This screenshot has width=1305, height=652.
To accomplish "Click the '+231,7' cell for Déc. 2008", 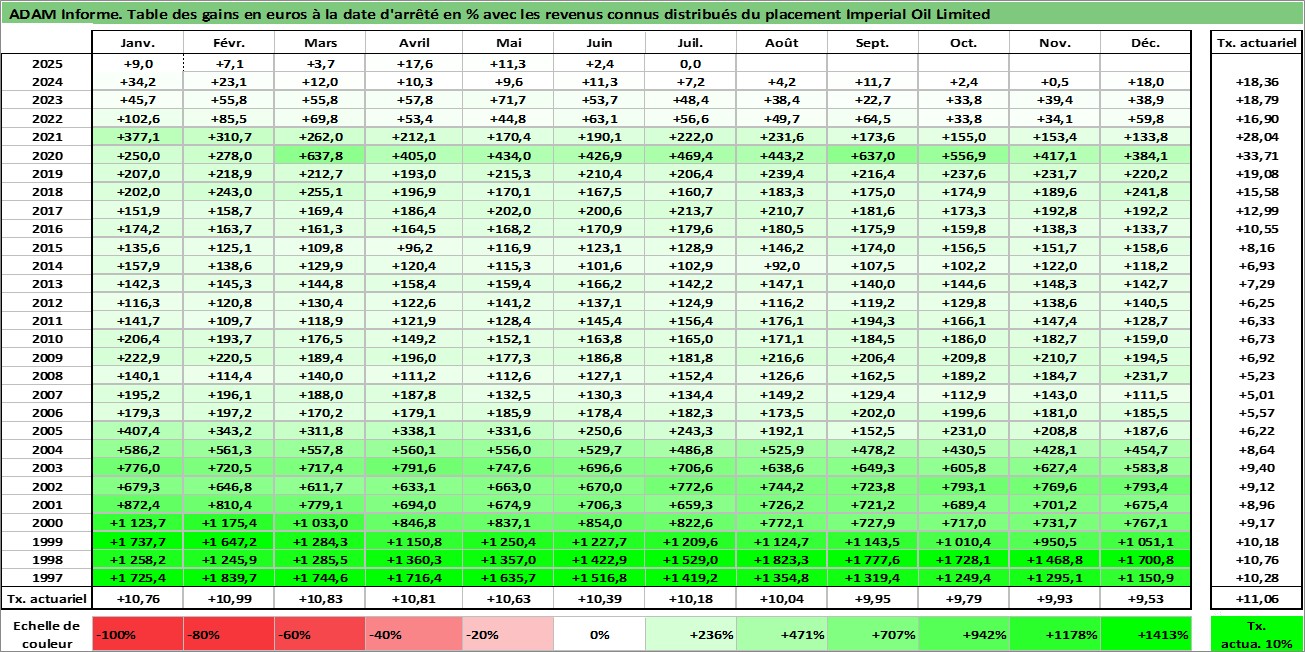I will click(x=1144, y=376).
